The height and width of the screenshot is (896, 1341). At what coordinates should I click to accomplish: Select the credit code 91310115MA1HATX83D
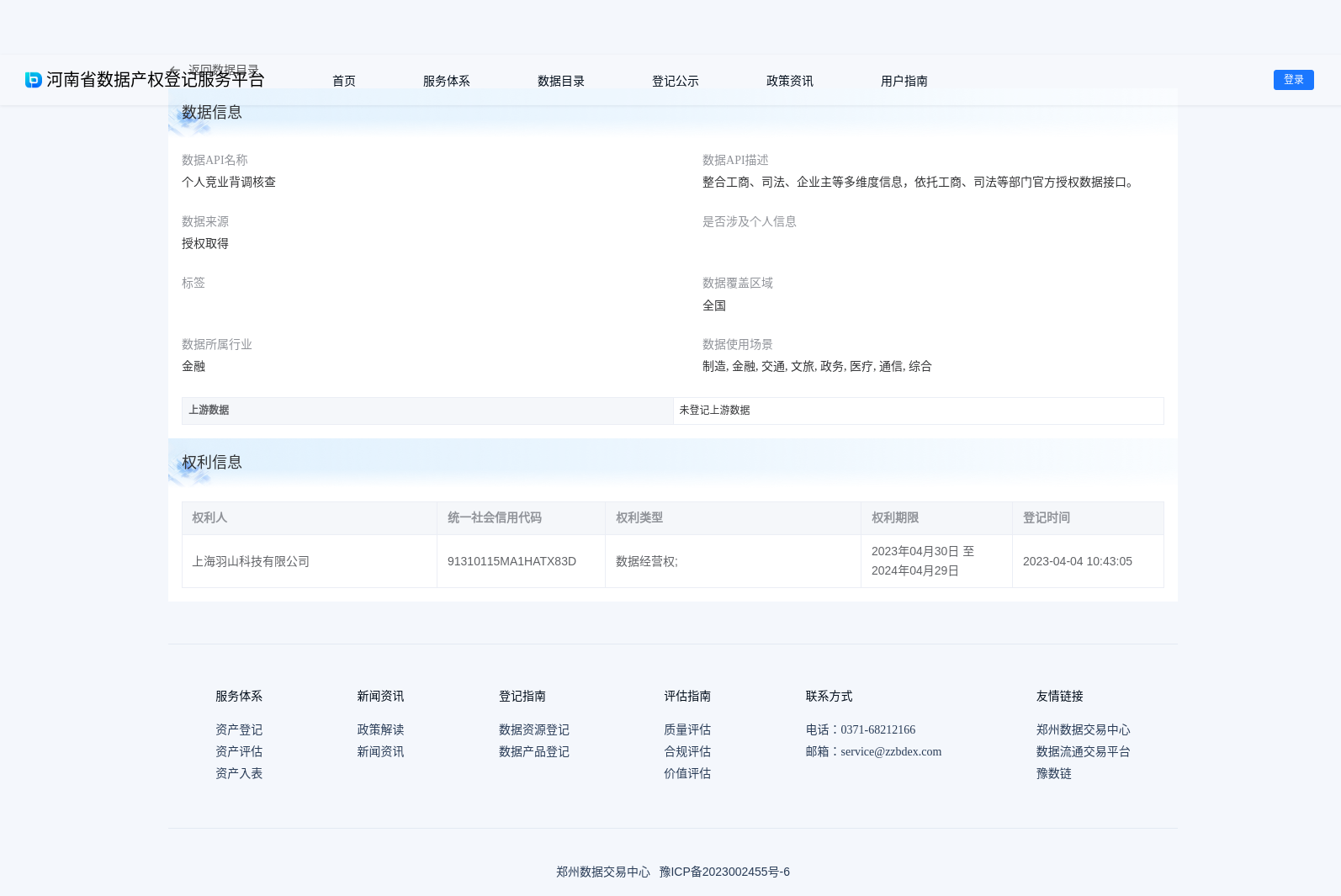(511, 561)
